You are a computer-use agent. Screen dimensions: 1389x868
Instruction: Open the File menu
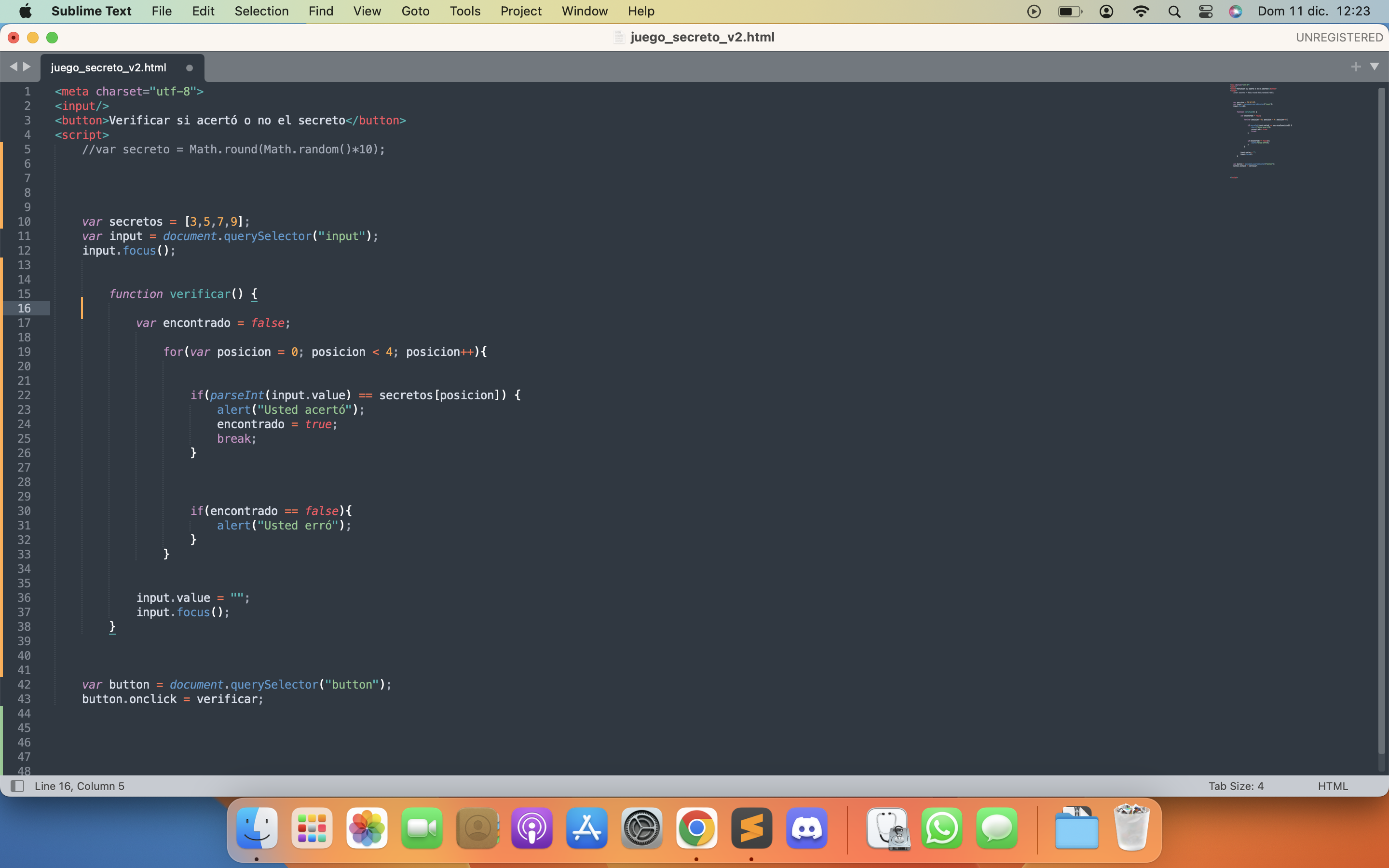161,11
